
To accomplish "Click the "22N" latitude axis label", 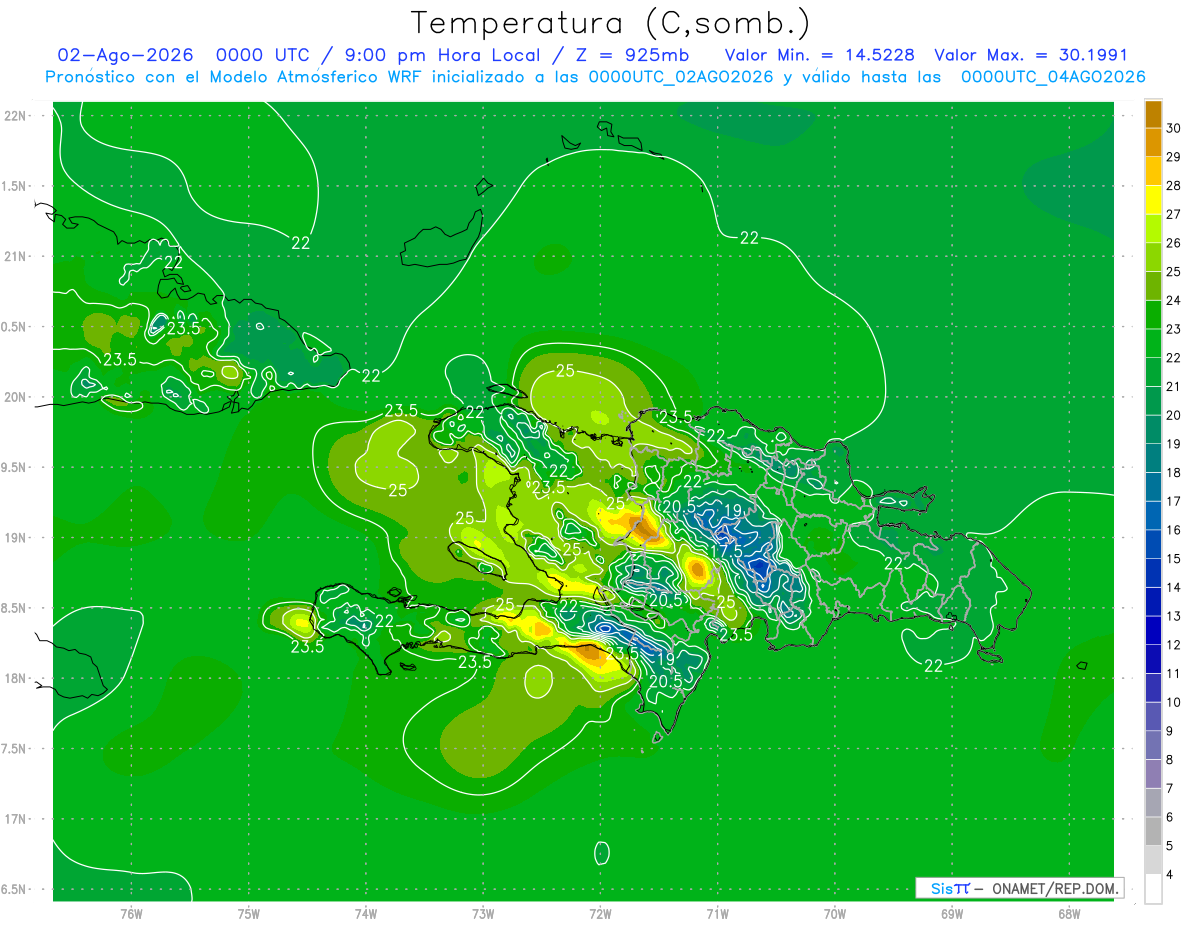I will click(16, 116).
